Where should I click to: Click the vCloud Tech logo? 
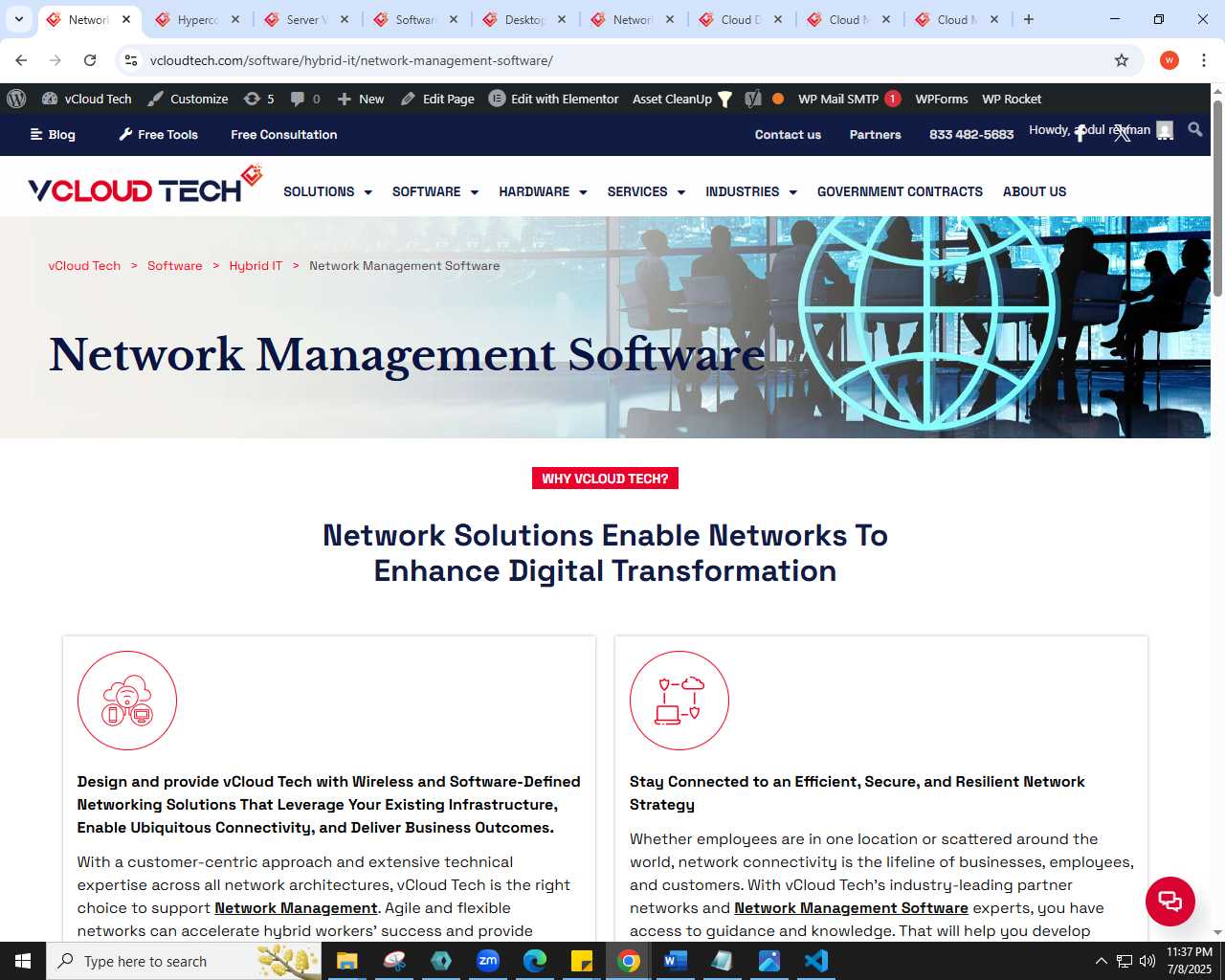pos(145,186)
